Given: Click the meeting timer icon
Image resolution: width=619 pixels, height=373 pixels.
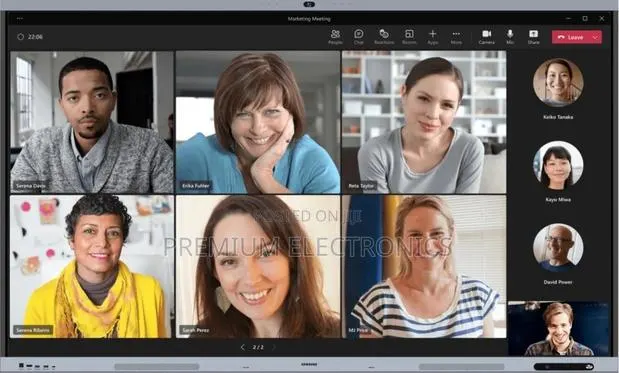Looking at the screenshot, I should [x=21, y=37].
